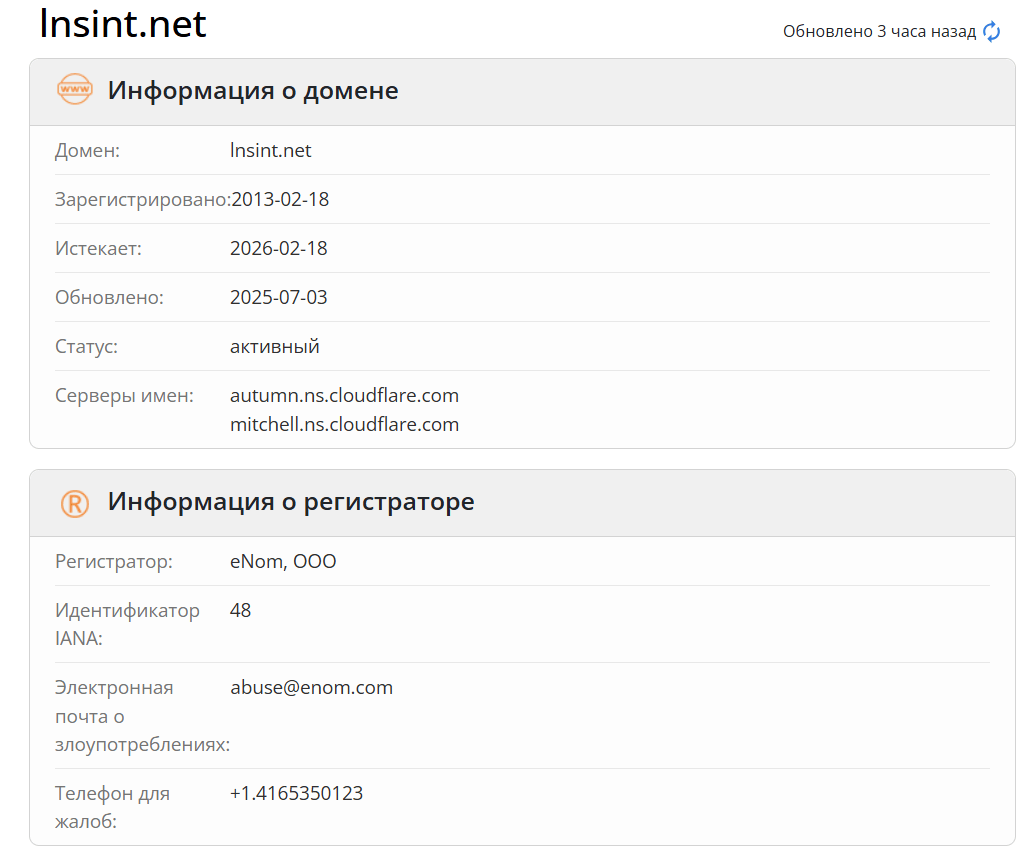Open the mitchell.ns.cloudflare.com name server
The height and width of the screenshot is (855, 1032).
[x=344, y=425]
